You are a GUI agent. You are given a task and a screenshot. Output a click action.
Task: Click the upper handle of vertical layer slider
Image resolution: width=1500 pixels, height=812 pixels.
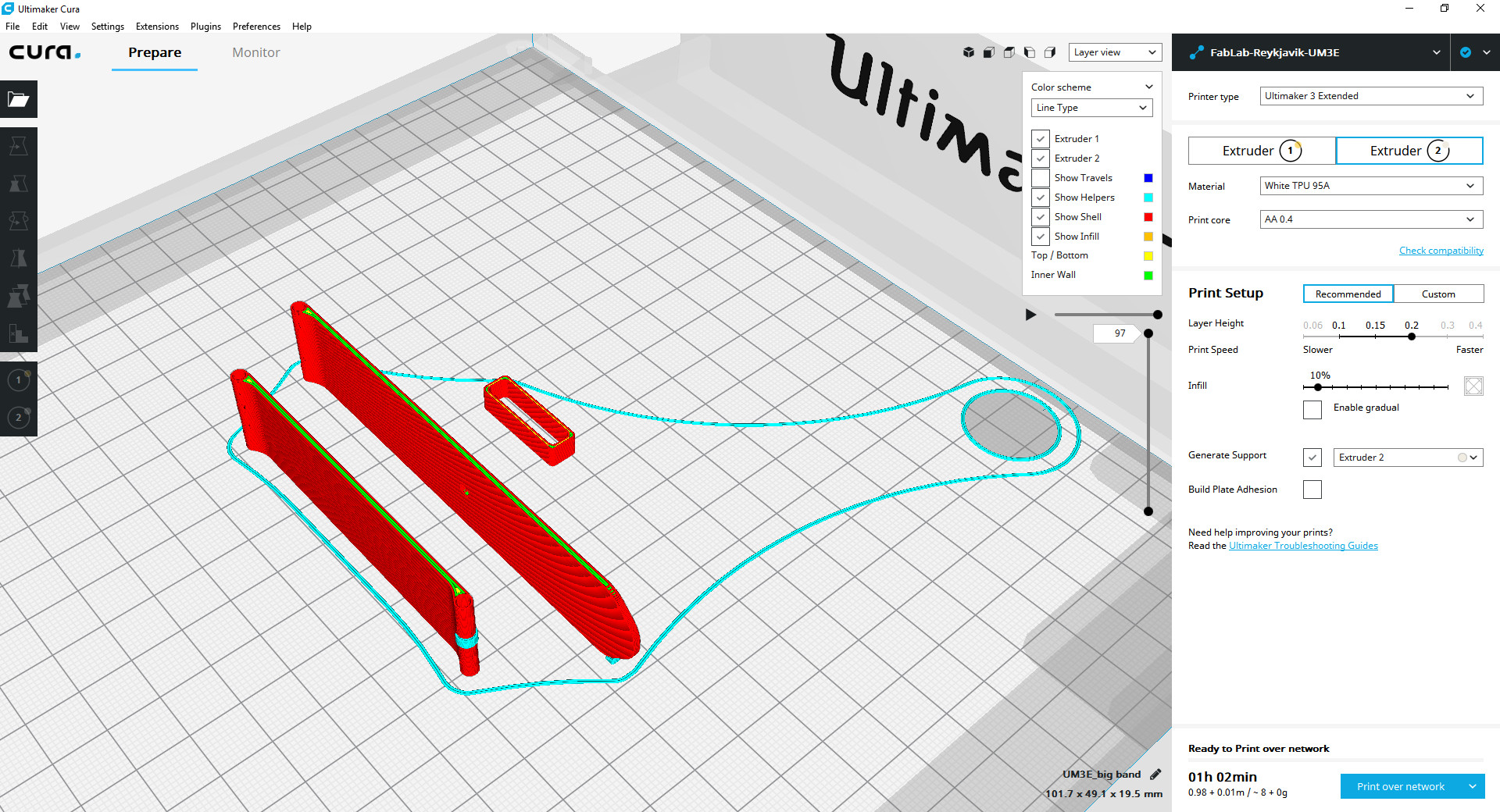pos(1148,333)
